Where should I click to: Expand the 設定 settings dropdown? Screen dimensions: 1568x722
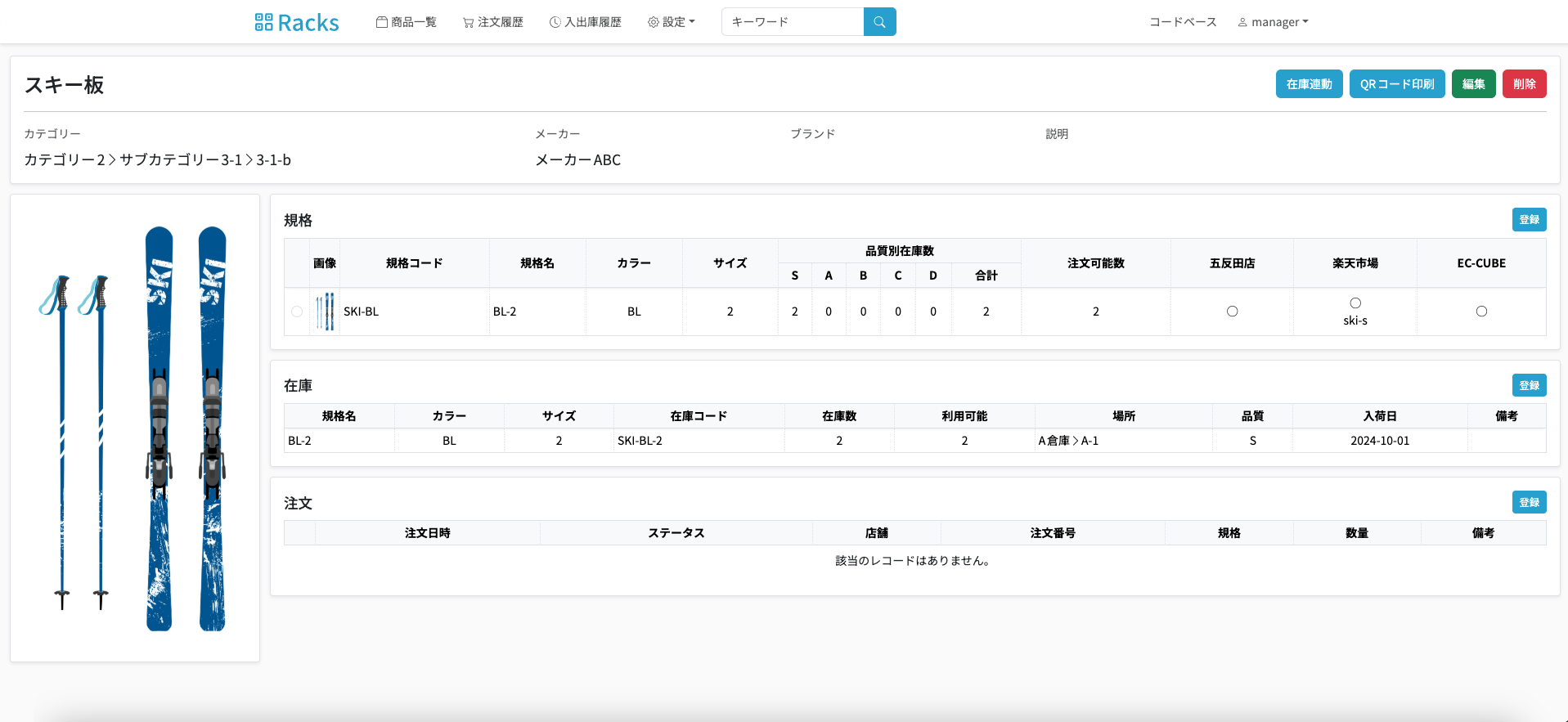click(x=671, y=22)
